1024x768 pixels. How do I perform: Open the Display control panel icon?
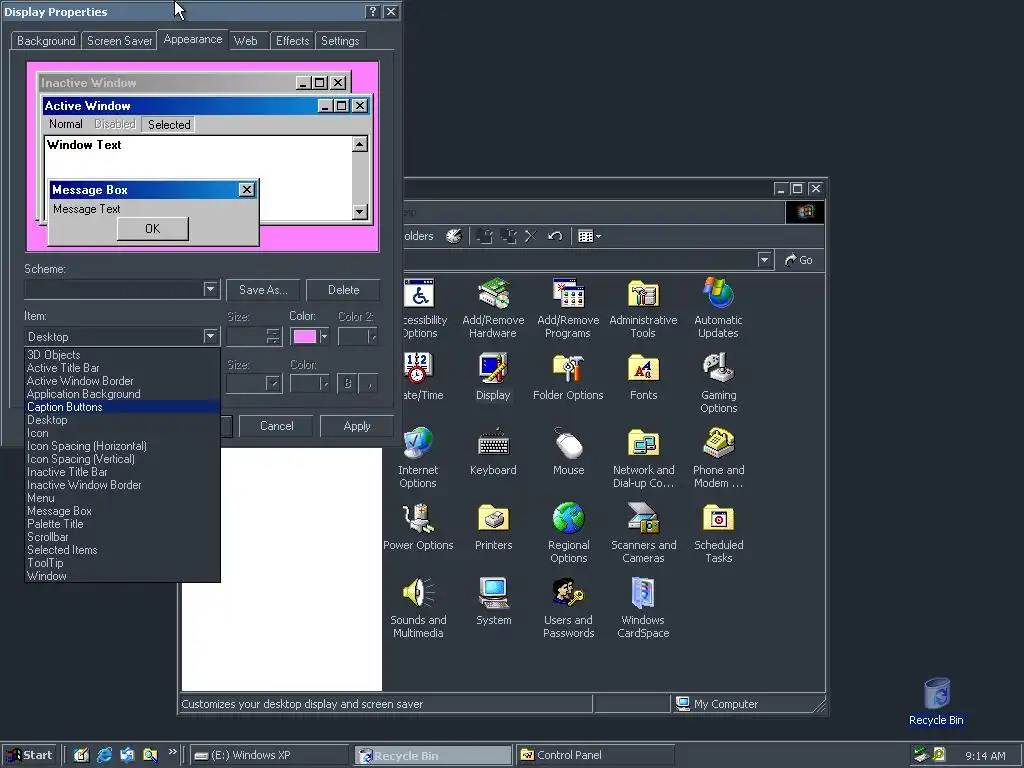[x=493, y=377]
